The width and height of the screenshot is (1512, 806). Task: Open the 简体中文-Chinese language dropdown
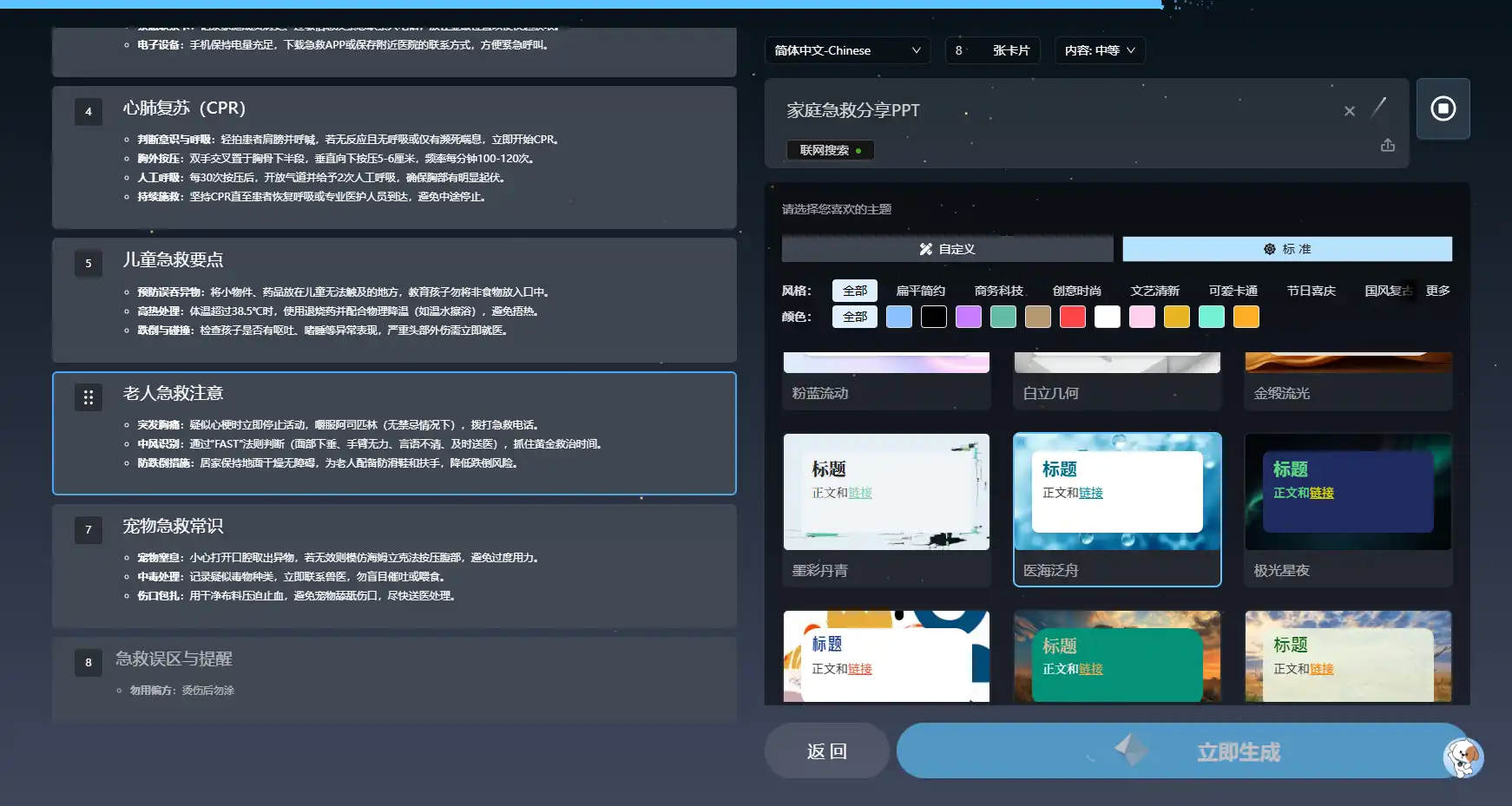(x=846, y=50)
